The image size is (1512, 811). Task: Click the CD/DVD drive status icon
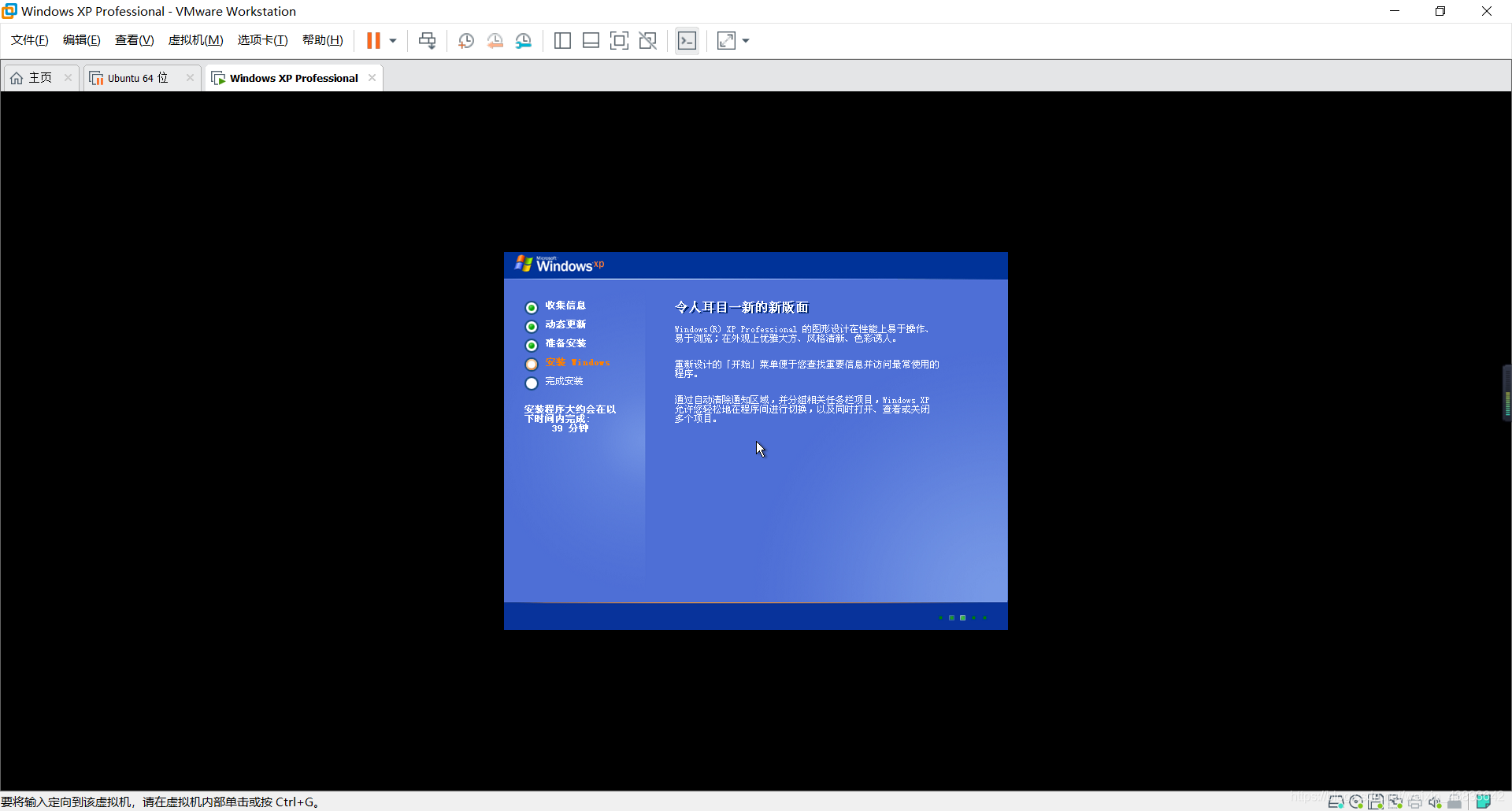point(1356,802)
